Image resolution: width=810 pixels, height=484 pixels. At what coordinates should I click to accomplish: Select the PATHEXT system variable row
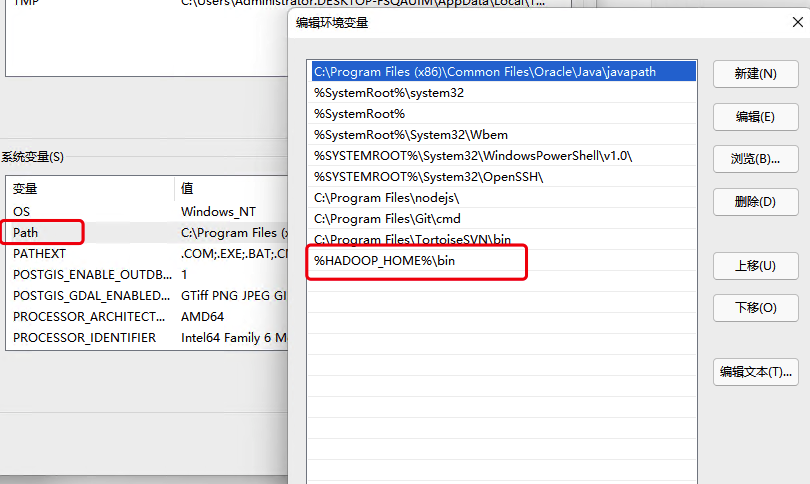click(39, 254)
